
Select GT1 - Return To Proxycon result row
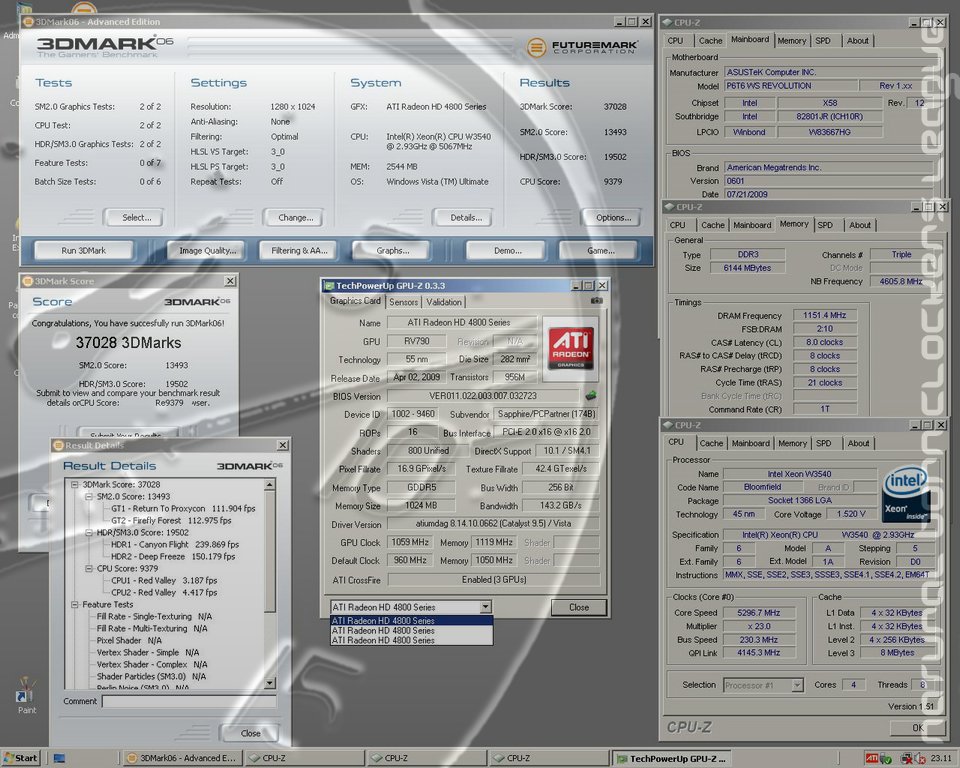coord(183,508)
